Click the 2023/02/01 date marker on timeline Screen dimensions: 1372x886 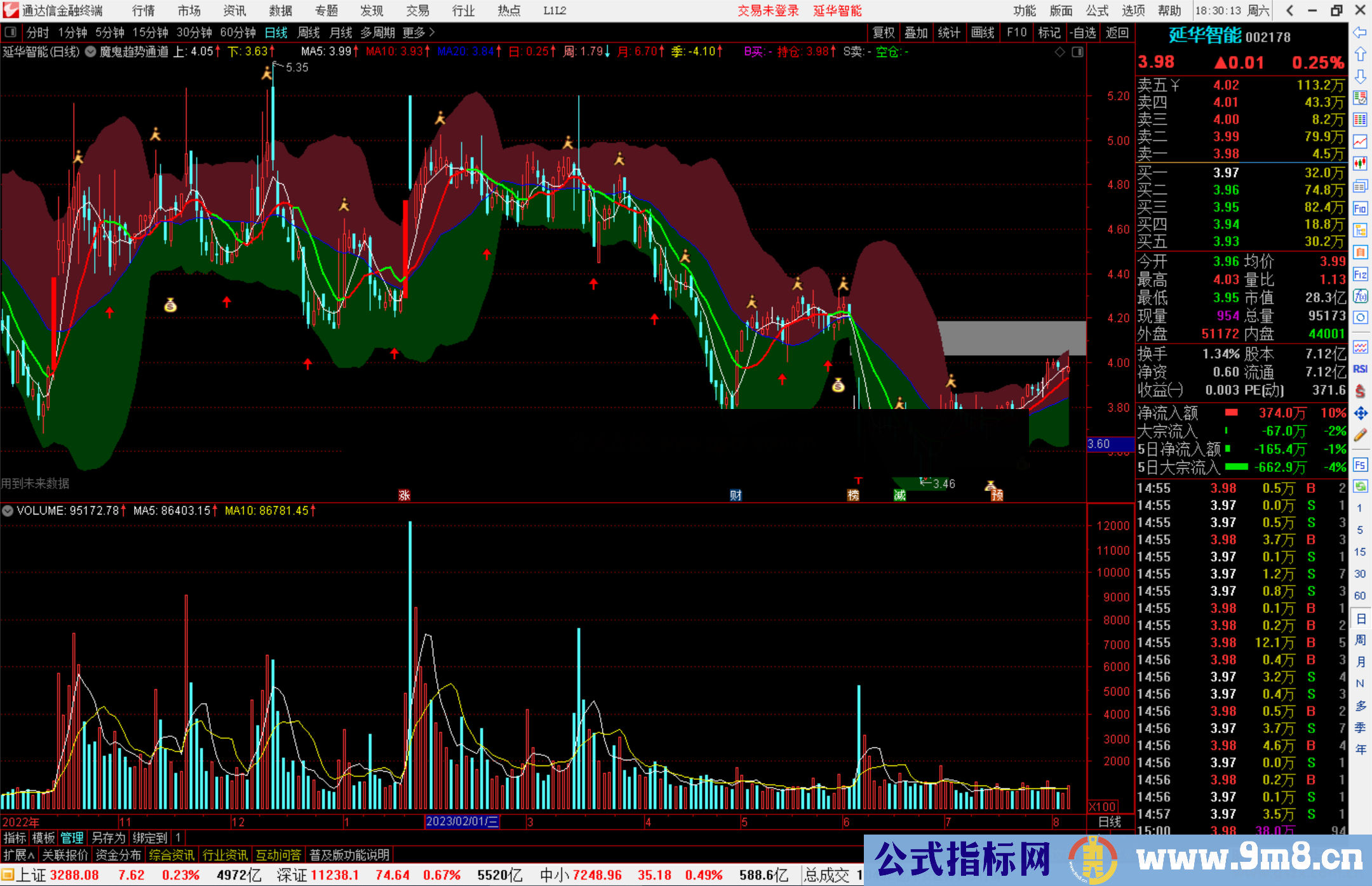[x=462, y=822]
